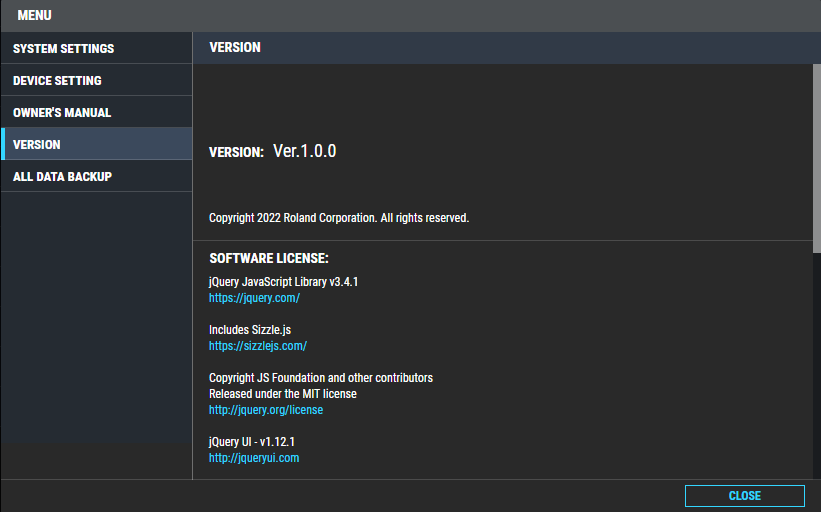The height and width of the screenshot is (512, 821).
Task: Open the All Data Backup section
Action: [x=96, y=176]
